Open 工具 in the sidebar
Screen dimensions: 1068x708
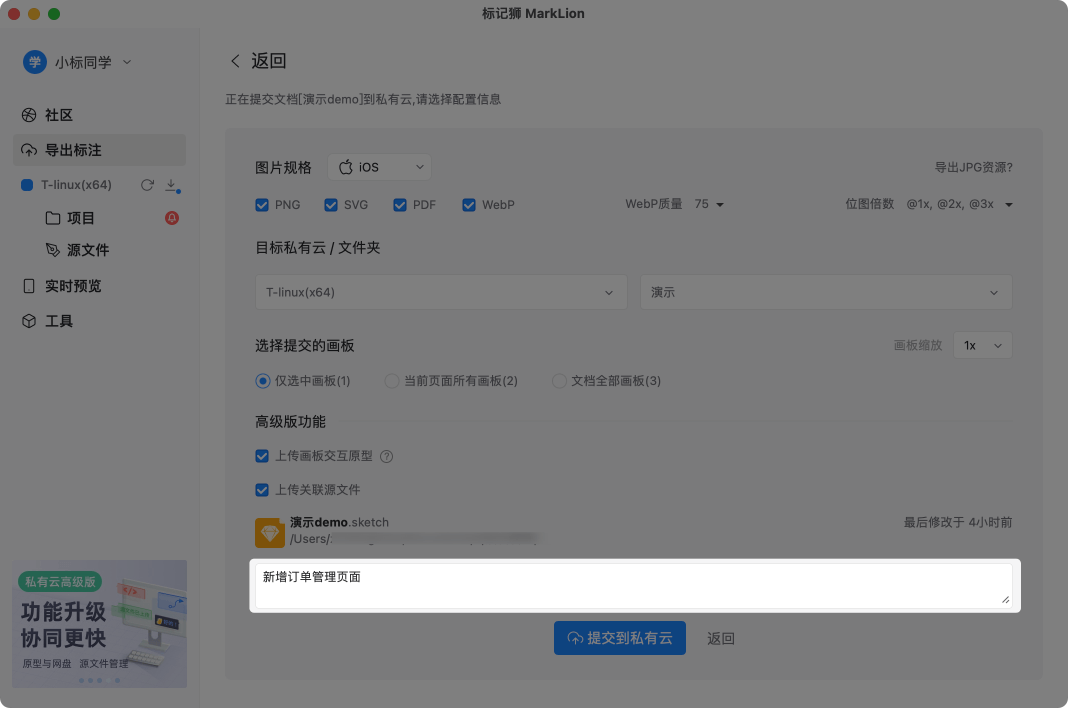[x=58, y=321]
